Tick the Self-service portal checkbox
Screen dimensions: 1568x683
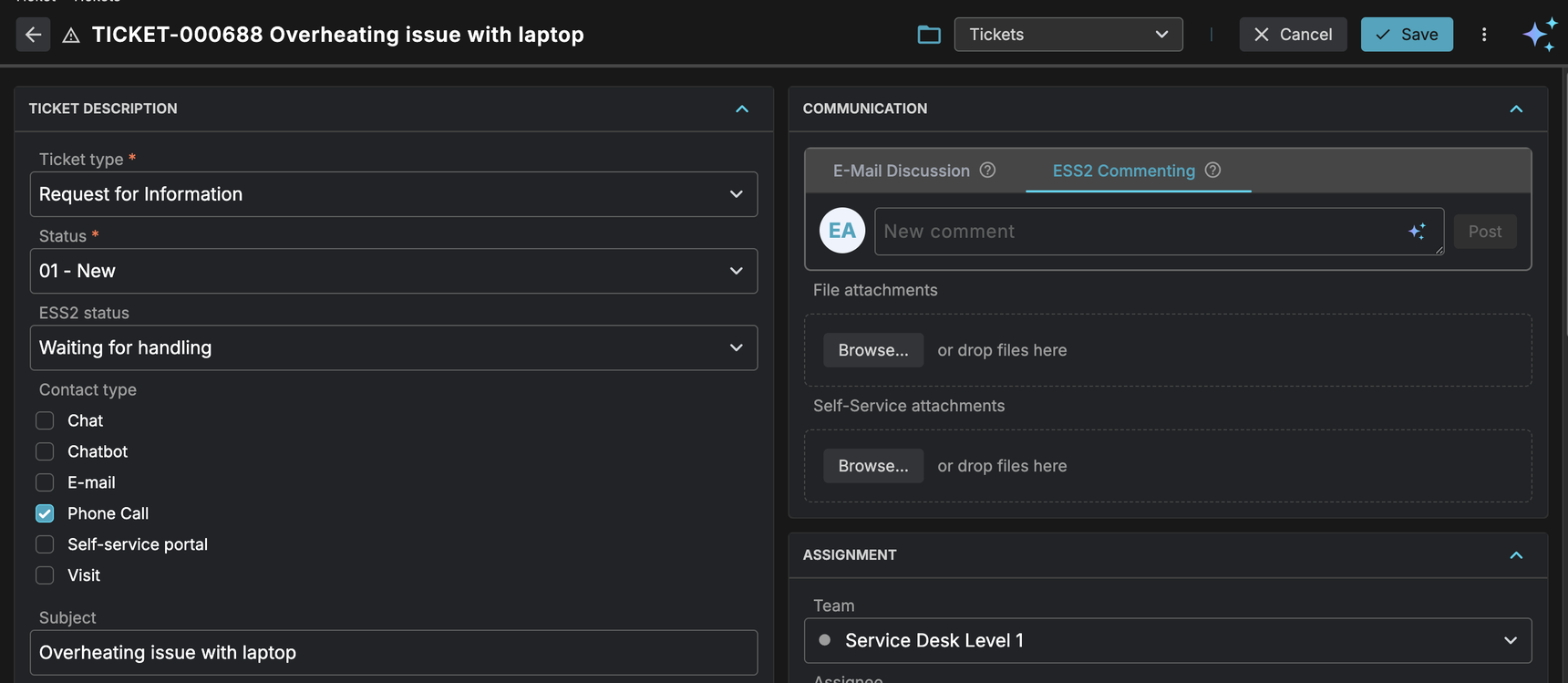coord(45,544)
